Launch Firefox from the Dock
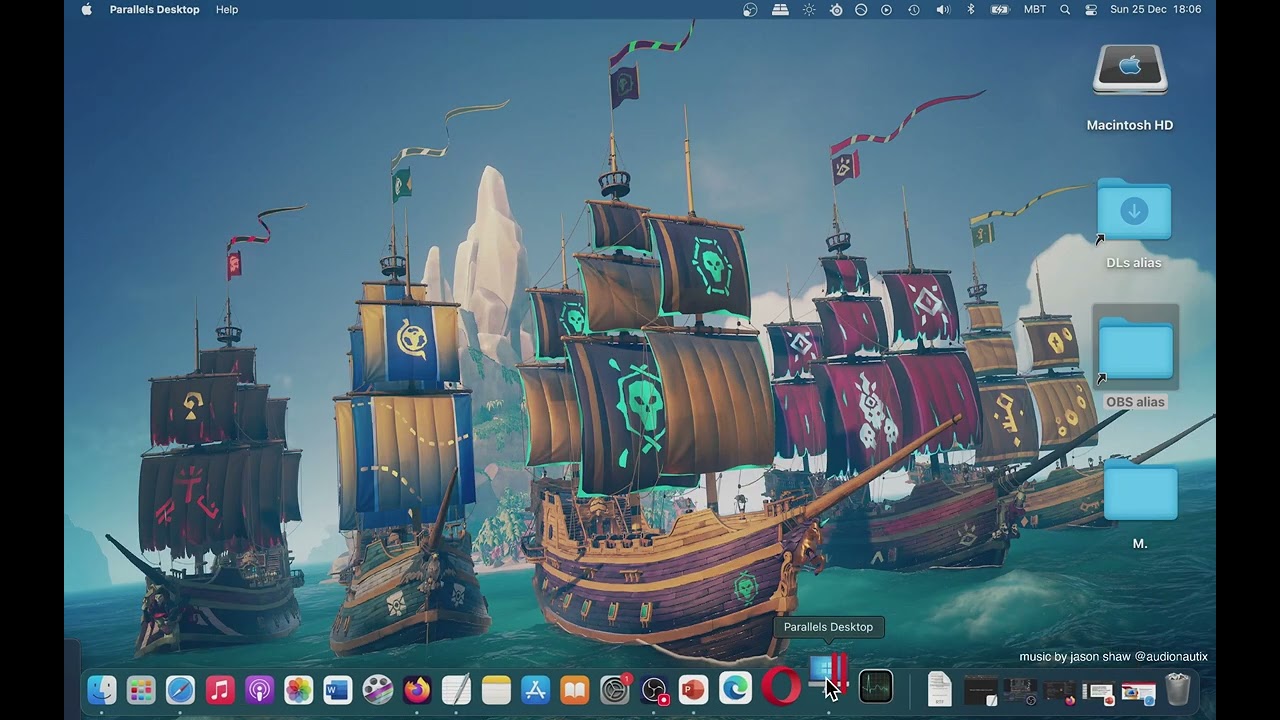This screenshot has height=720, width=1280. (417, 689)
